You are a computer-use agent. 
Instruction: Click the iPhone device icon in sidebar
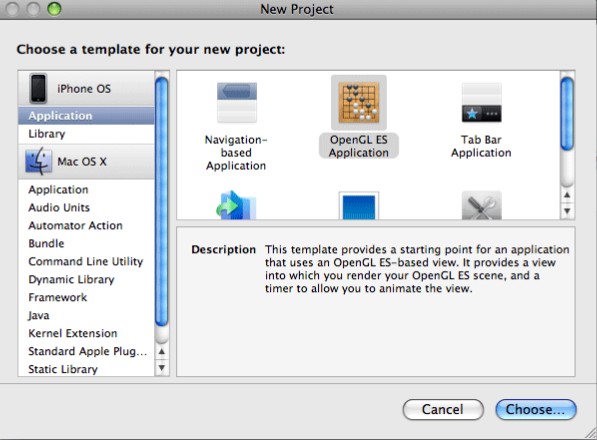[x=38, y=88]
